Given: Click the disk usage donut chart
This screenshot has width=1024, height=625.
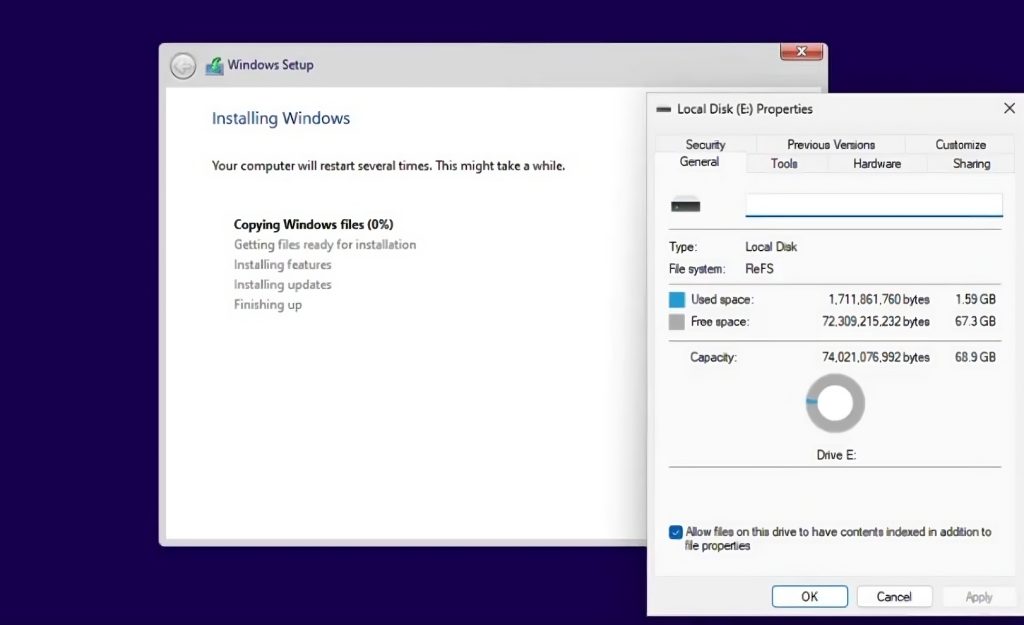Looking at the screenshot, I should 835,403.
